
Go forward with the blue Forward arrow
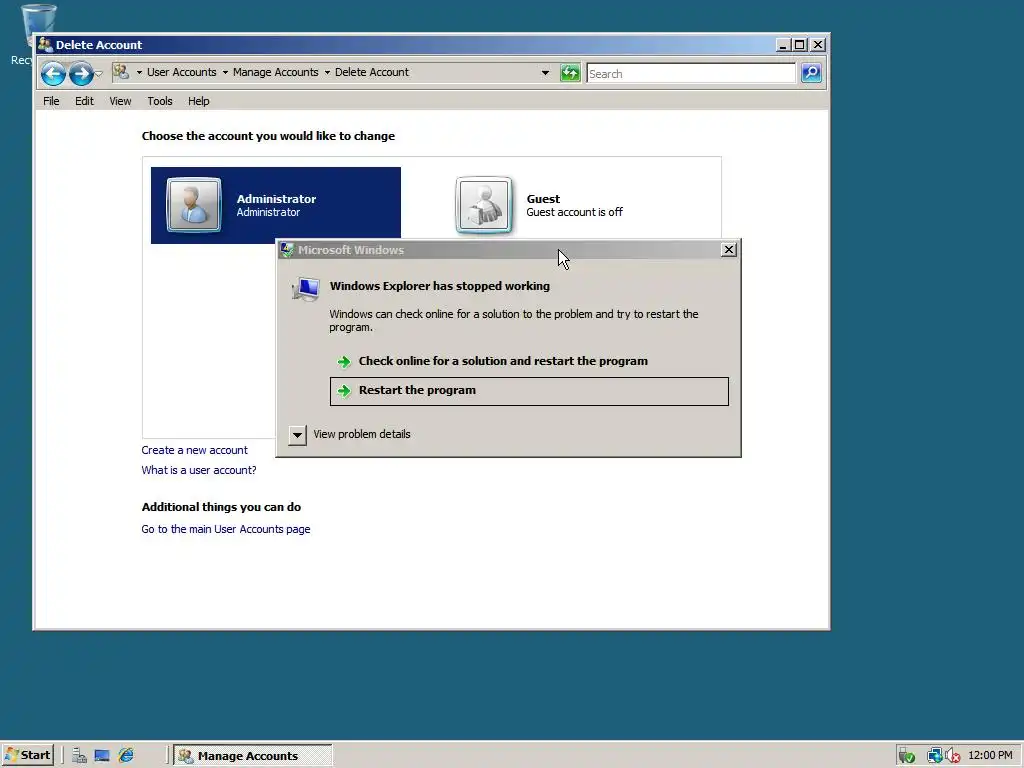pos(81,73)
